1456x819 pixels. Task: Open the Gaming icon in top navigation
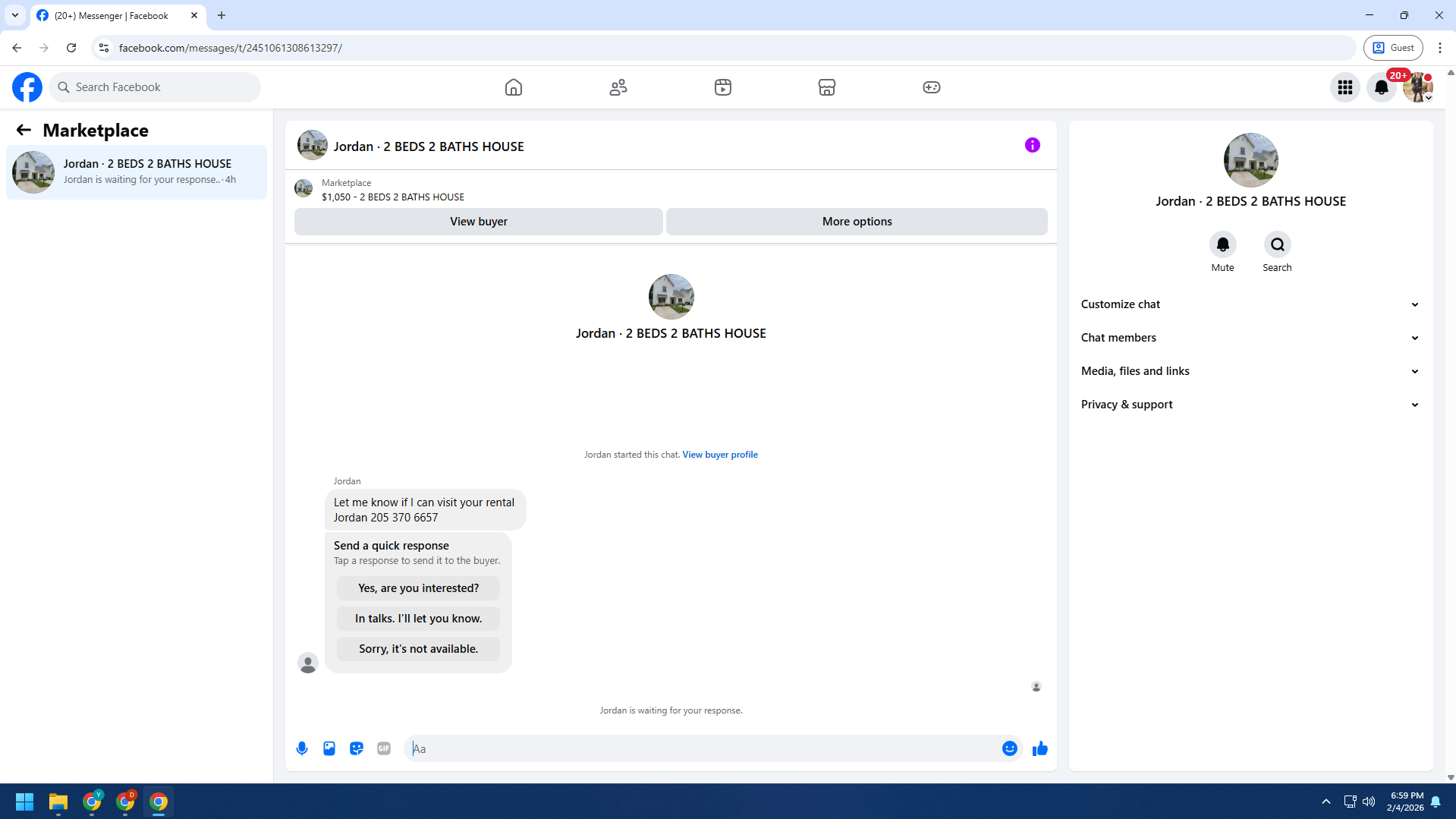point(932,87)
